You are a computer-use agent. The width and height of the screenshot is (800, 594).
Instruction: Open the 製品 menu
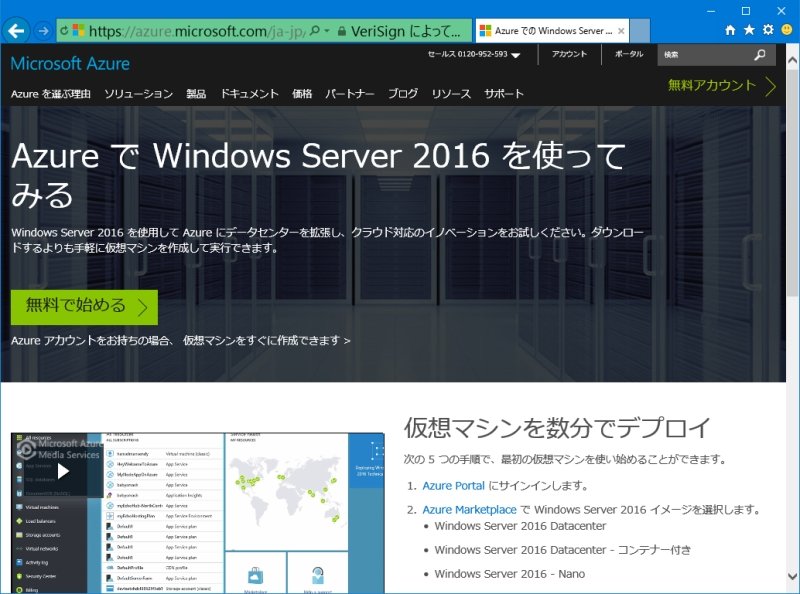(x=196, y=94)
